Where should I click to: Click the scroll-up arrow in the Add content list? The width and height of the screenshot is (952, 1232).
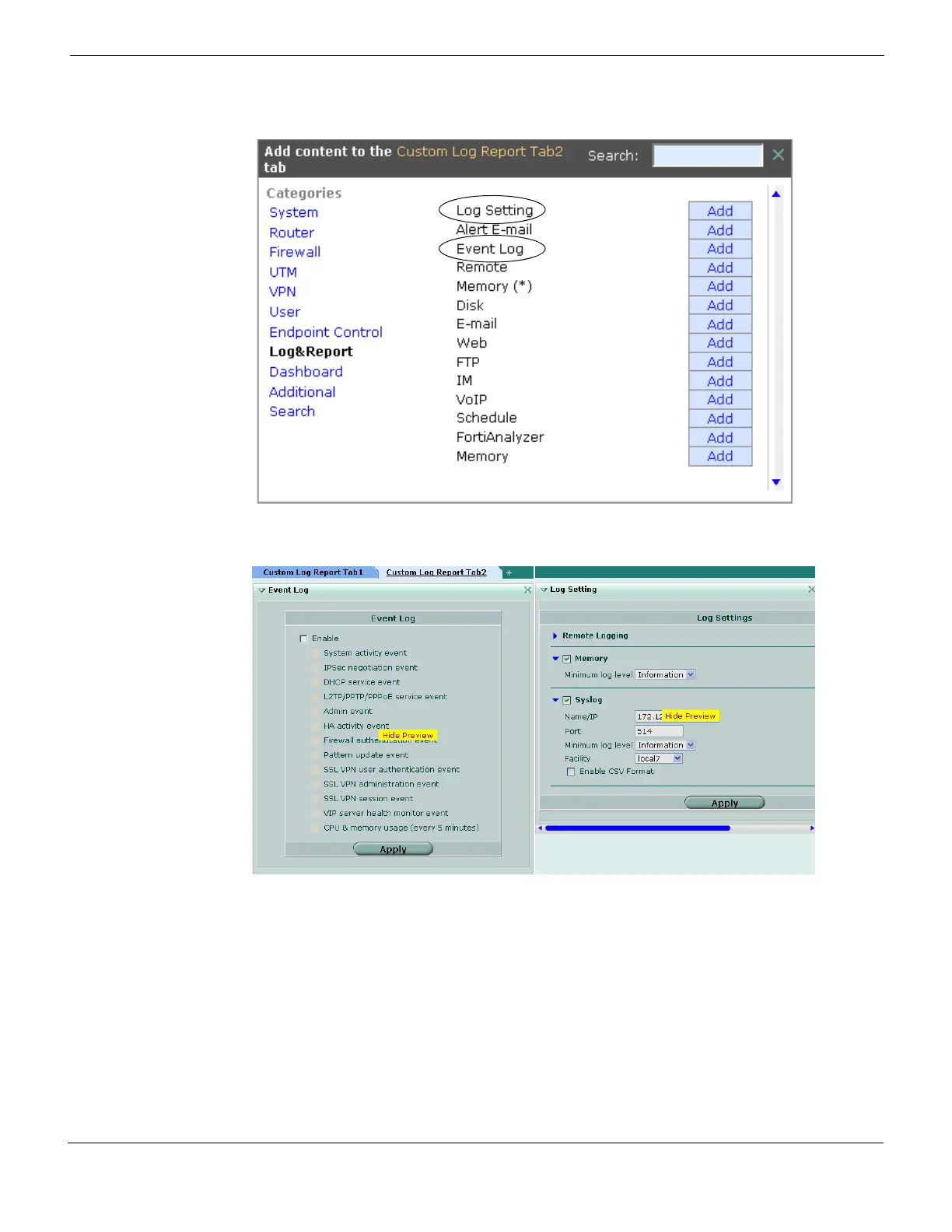(x=775, y=194)
